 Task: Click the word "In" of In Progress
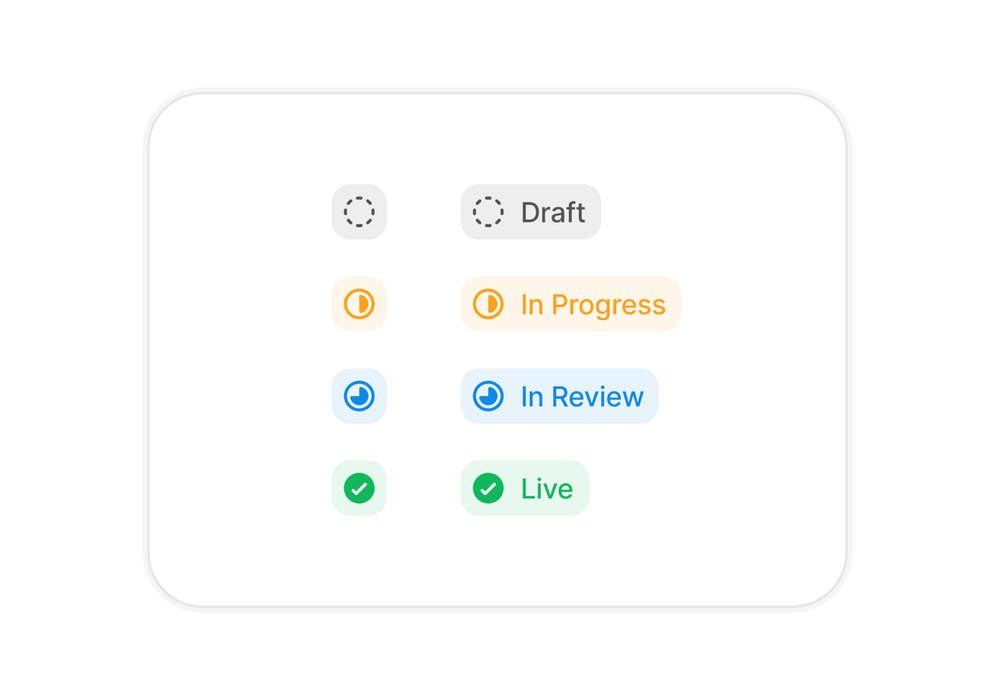532,305
